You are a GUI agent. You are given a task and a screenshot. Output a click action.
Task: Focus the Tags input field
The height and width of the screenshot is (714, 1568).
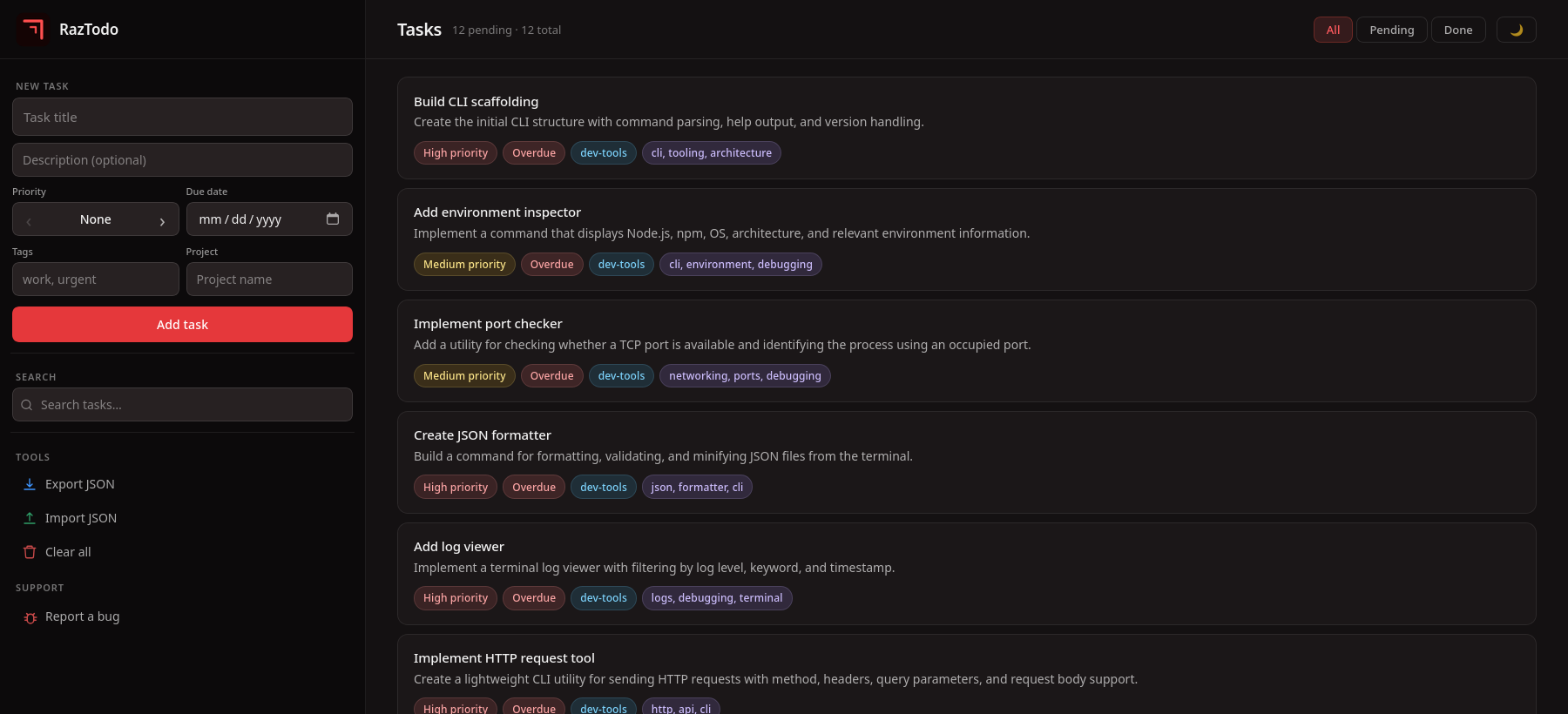(x=96, y=279)
